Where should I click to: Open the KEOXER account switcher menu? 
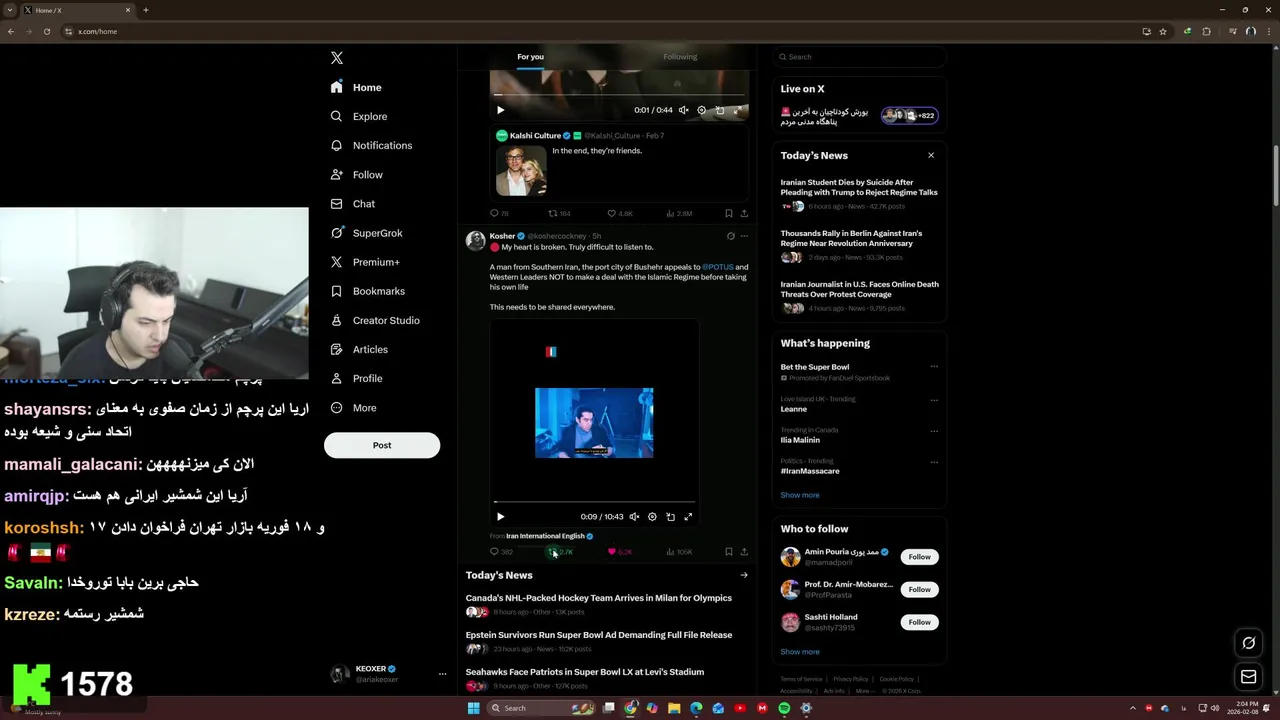click(388, 674)
